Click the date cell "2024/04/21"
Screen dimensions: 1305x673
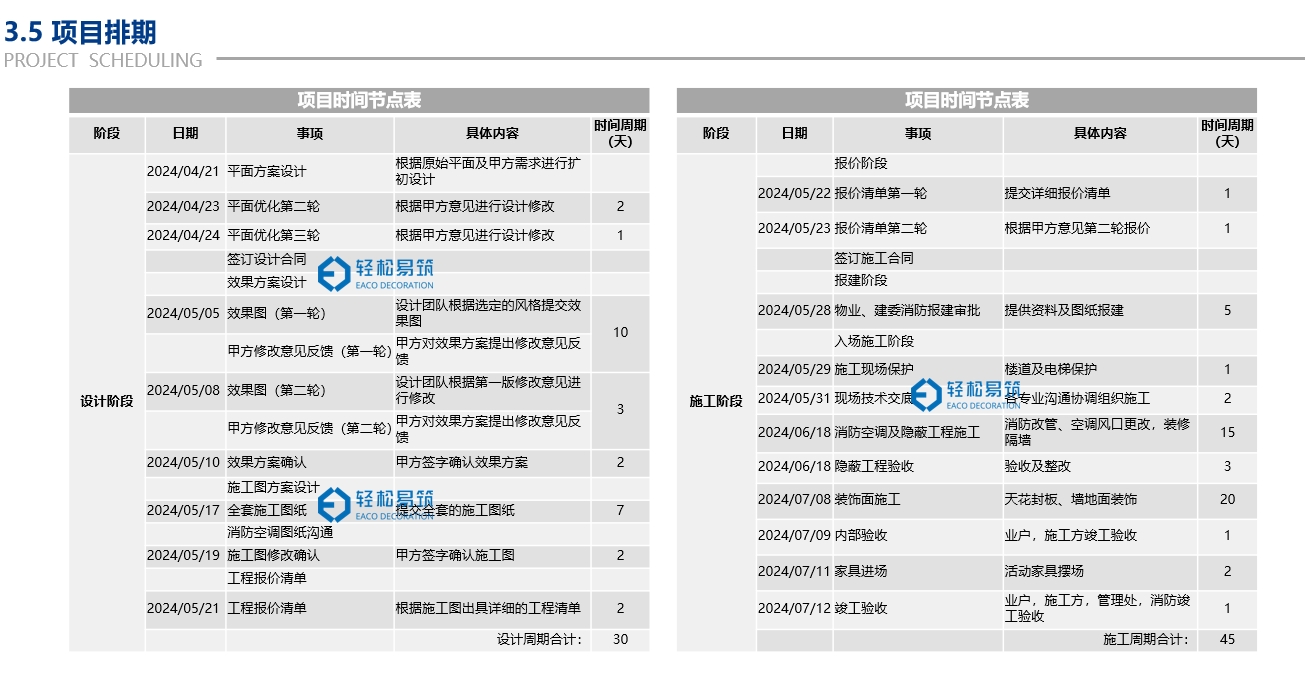[183, 171]
